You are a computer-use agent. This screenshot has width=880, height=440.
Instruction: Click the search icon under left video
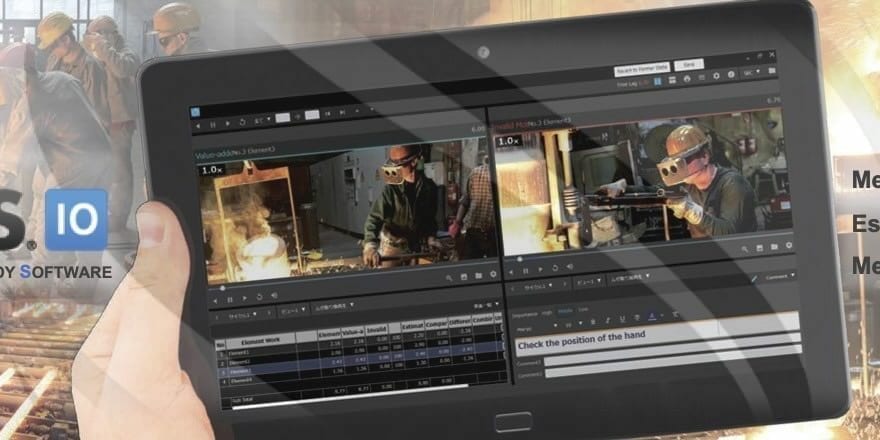click(450, 276)
